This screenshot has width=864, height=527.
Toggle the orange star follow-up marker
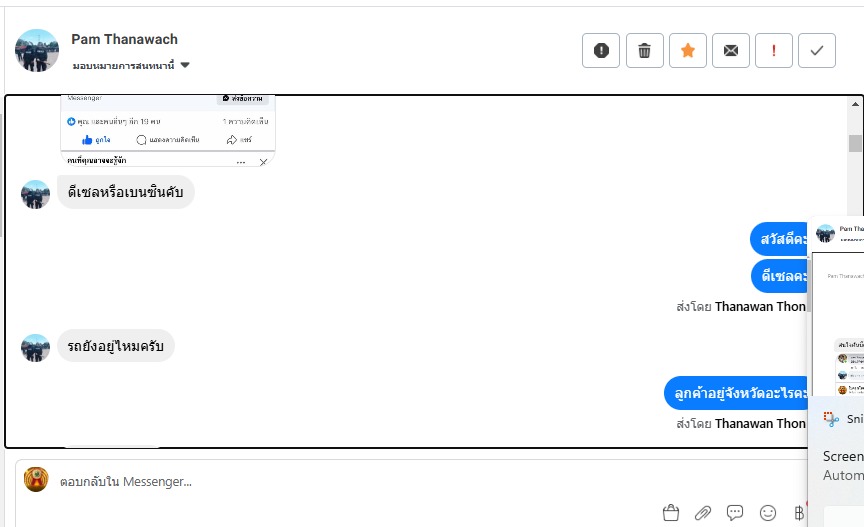pos(688,51)
